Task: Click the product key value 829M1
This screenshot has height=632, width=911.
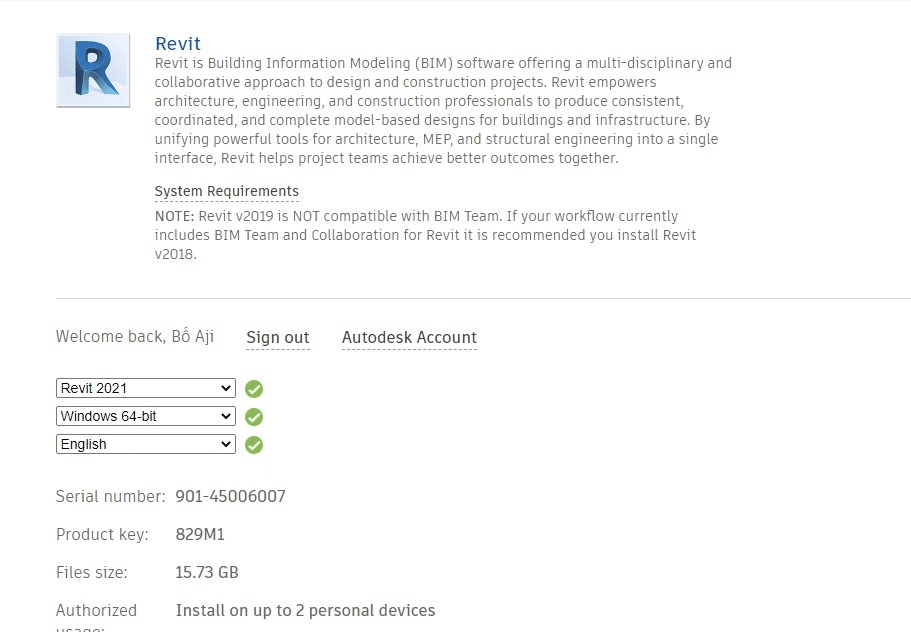Action: click(x=200, y=534)
